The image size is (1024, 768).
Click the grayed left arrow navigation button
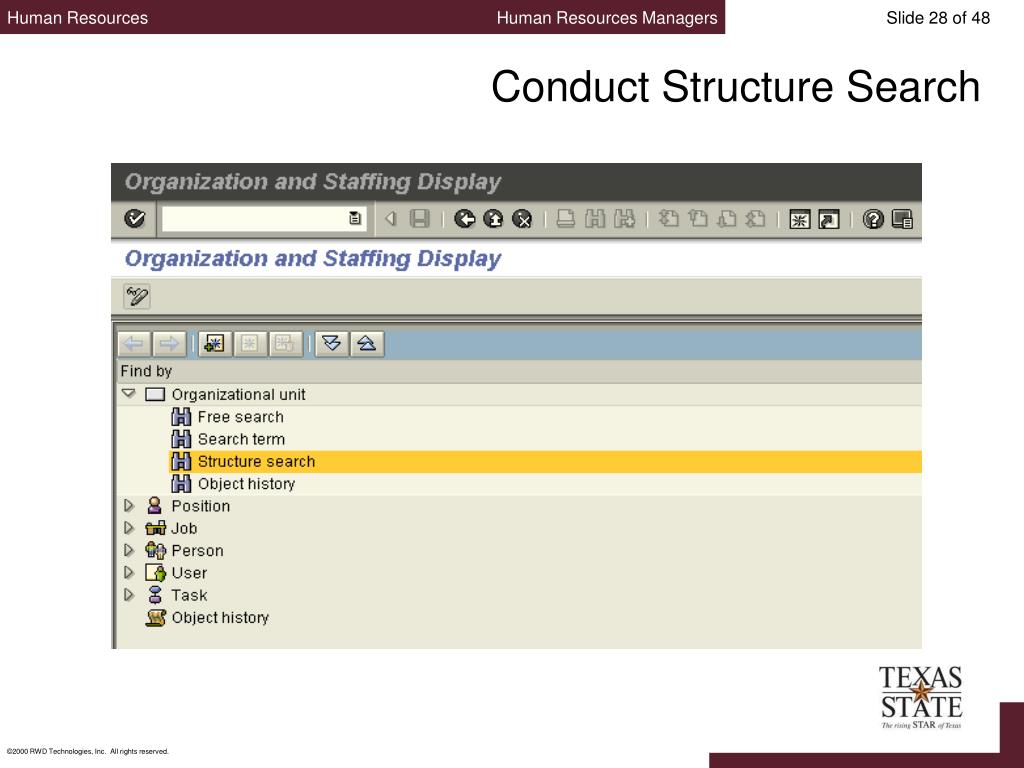pyautogui.click(x=134, y=344)
